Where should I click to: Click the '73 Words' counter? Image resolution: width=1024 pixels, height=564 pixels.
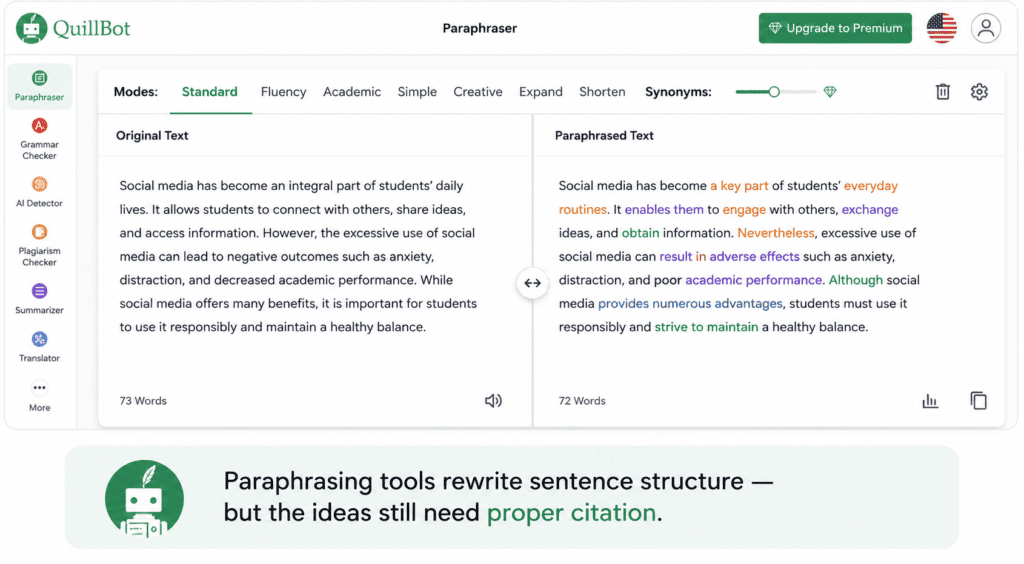coord(143,400)
